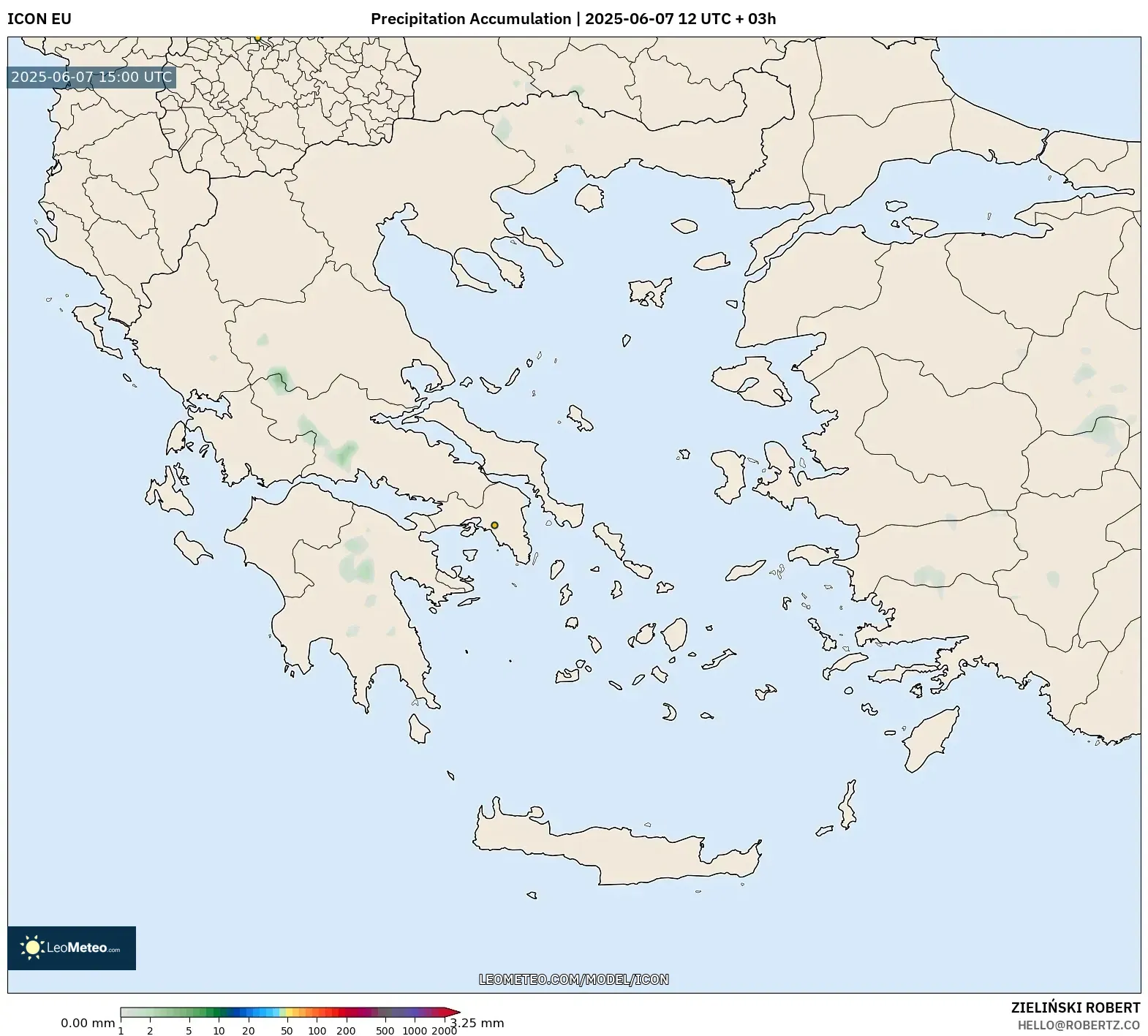This screenshot has height=1036, width=1148.
Task: Click the ZIELIŃSKI ROBERT author name
Action: [x=1076, y=1007]
